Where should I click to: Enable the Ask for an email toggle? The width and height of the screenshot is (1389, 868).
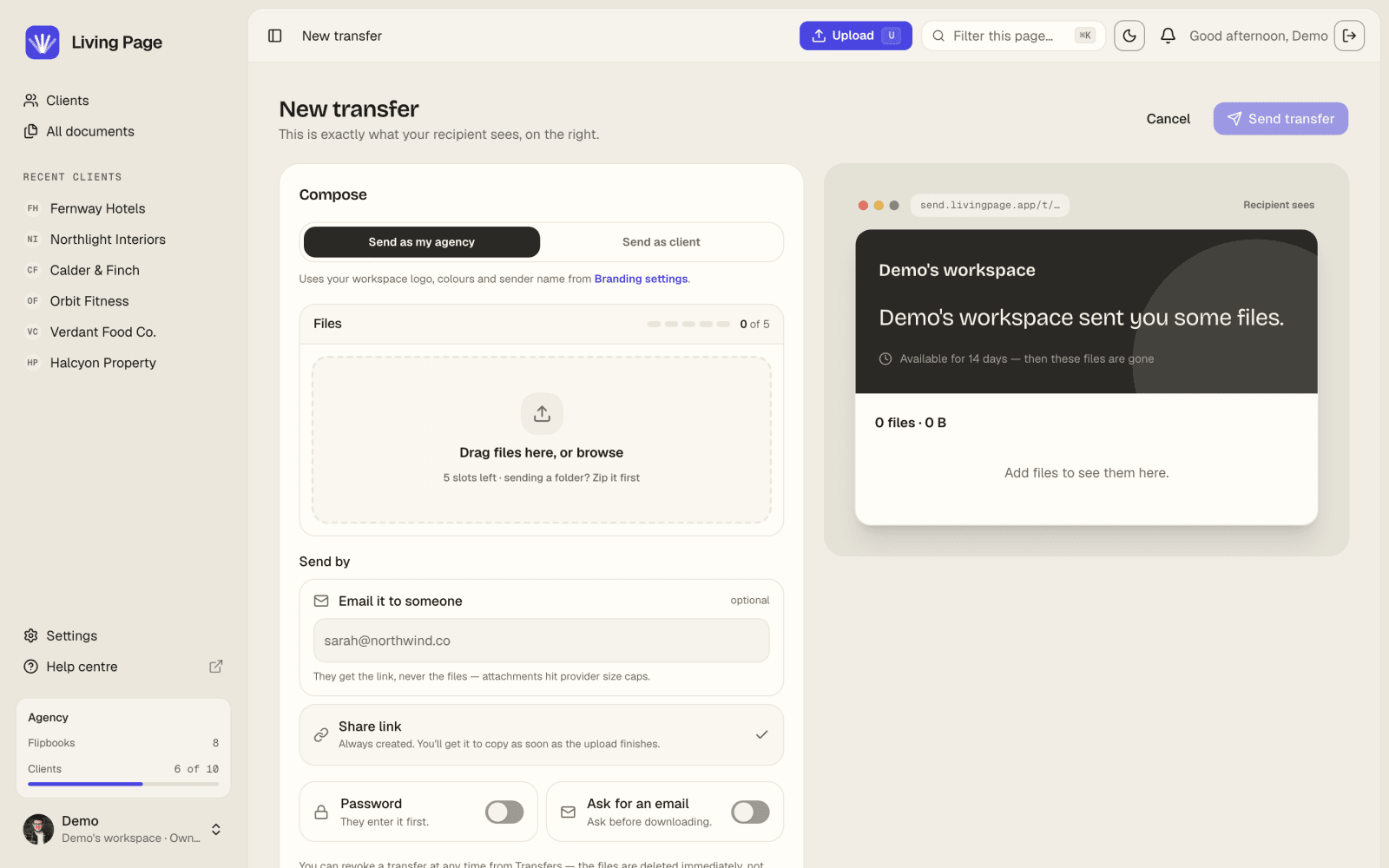coord(750,812)
